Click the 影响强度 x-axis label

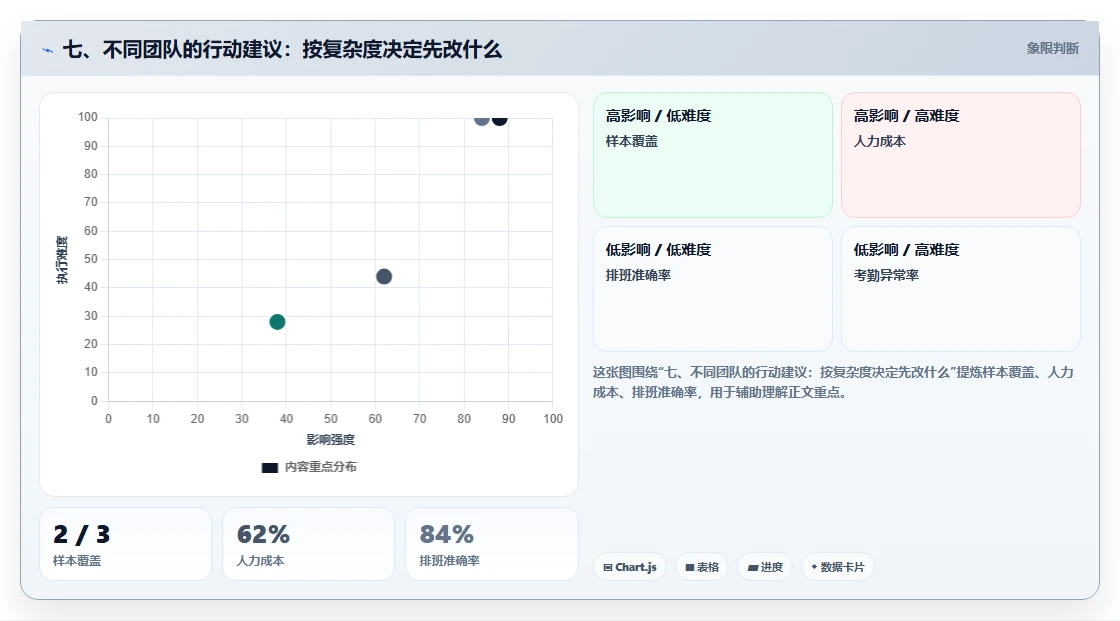point(331,439)
